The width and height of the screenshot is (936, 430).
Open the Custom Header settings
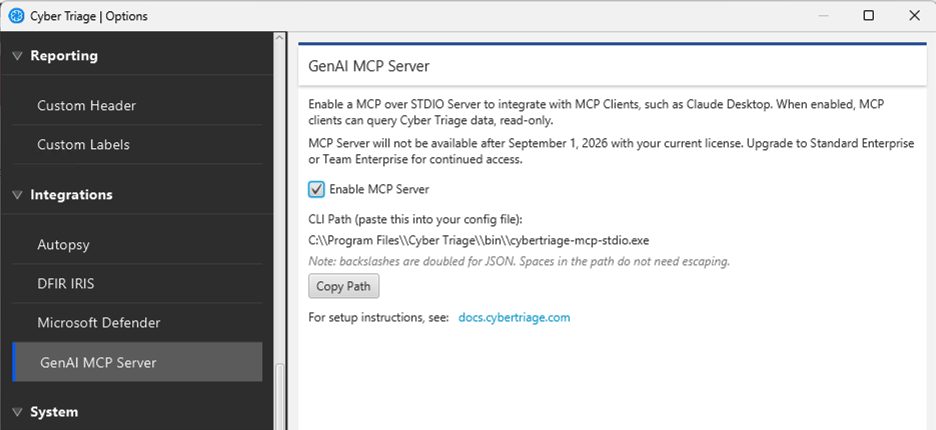pos(86,105)
